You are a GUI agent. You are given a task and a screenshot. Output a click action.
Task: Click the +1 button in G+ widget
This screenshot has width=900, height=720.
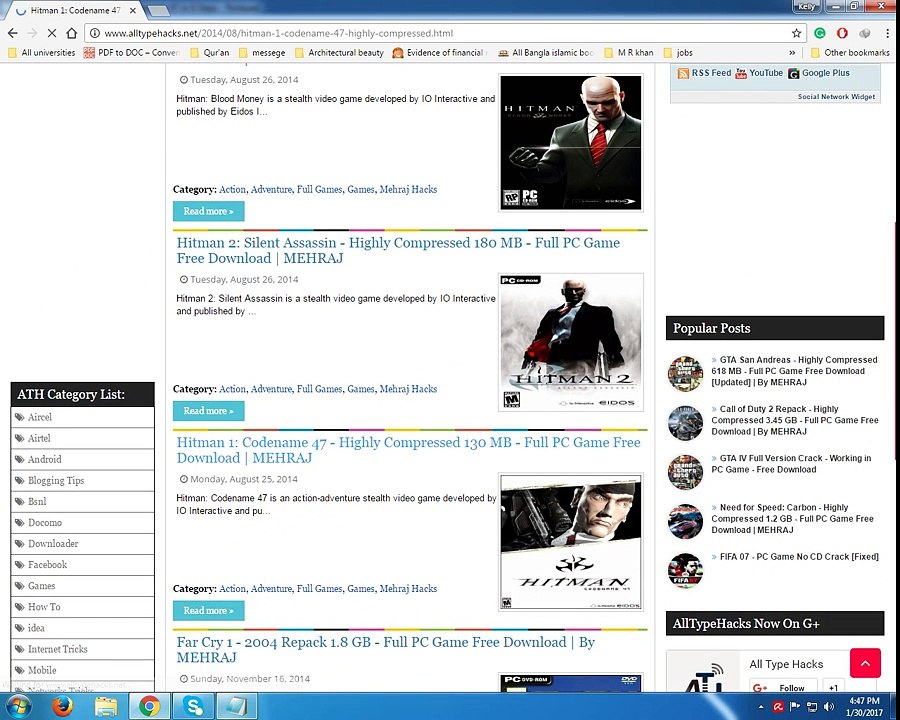tap(833, 687)
